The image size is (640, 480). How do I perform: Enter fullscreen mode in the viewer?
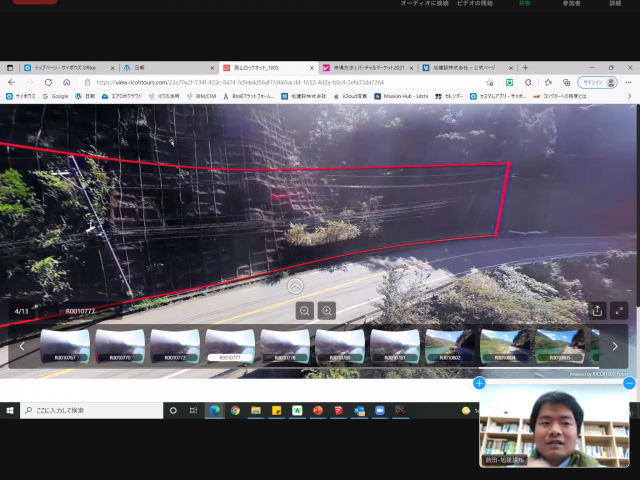coord(619,311)
